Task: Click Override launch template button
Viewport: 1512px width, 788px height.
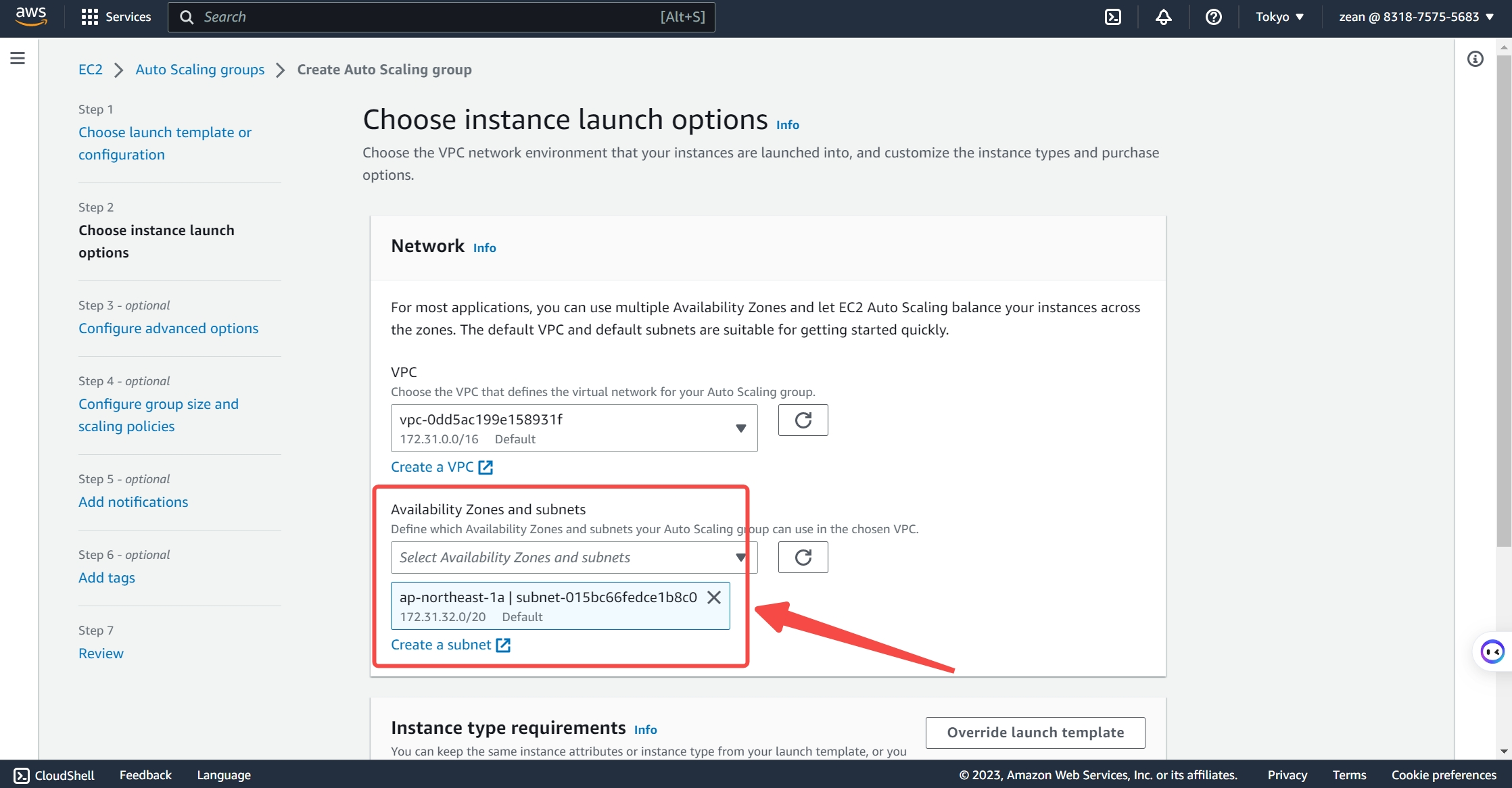Action: [1035, 733]
